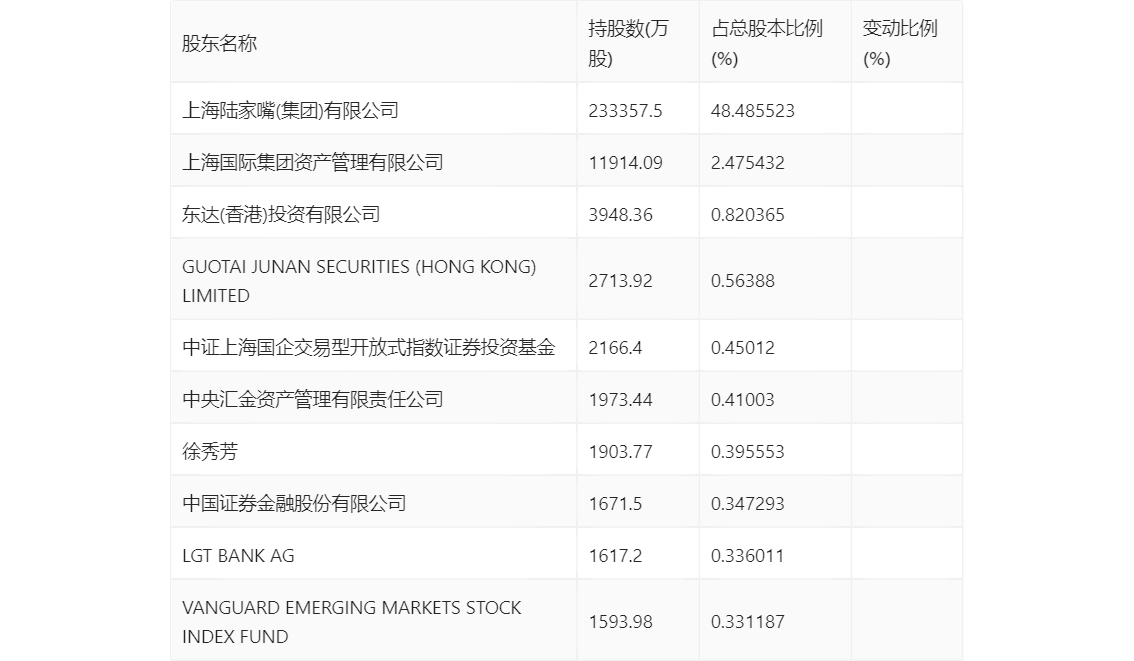Viewport: 1134px width, 661px height.
Task: Click the 48.485523 percentage cell
Action: coord(752,110)
